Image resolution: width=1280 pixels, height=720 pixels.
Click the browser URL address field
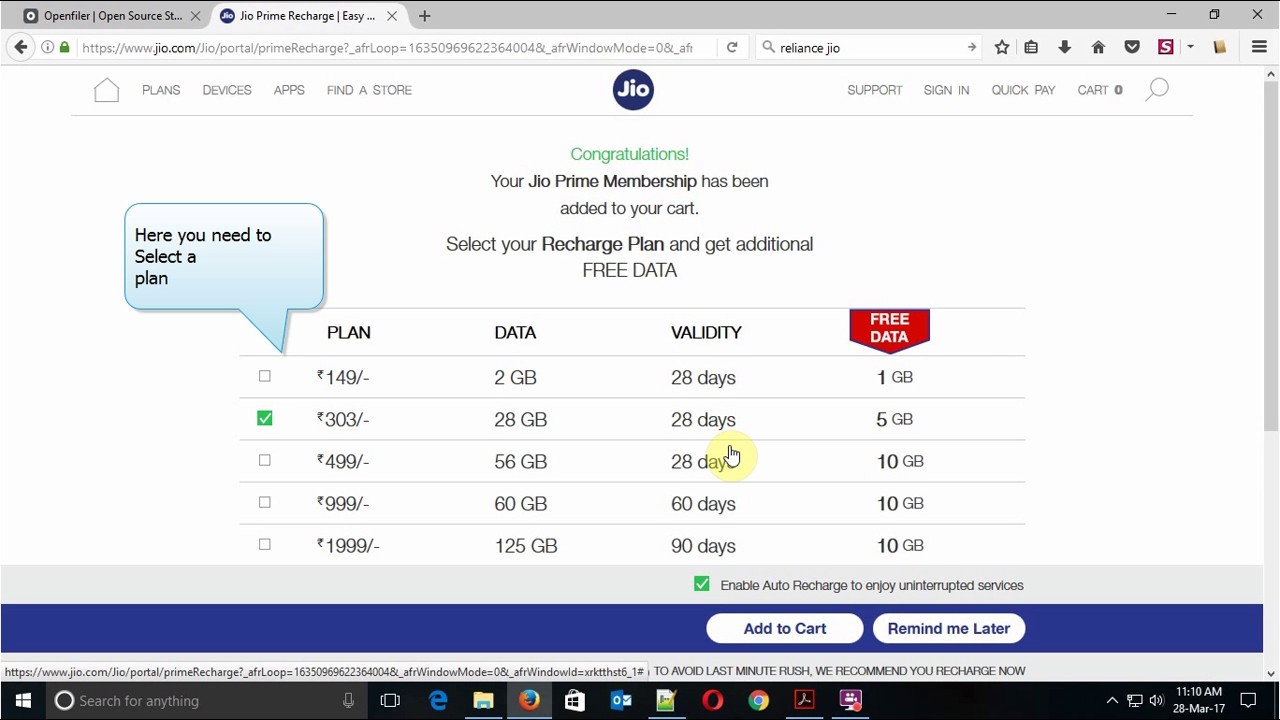387,47
